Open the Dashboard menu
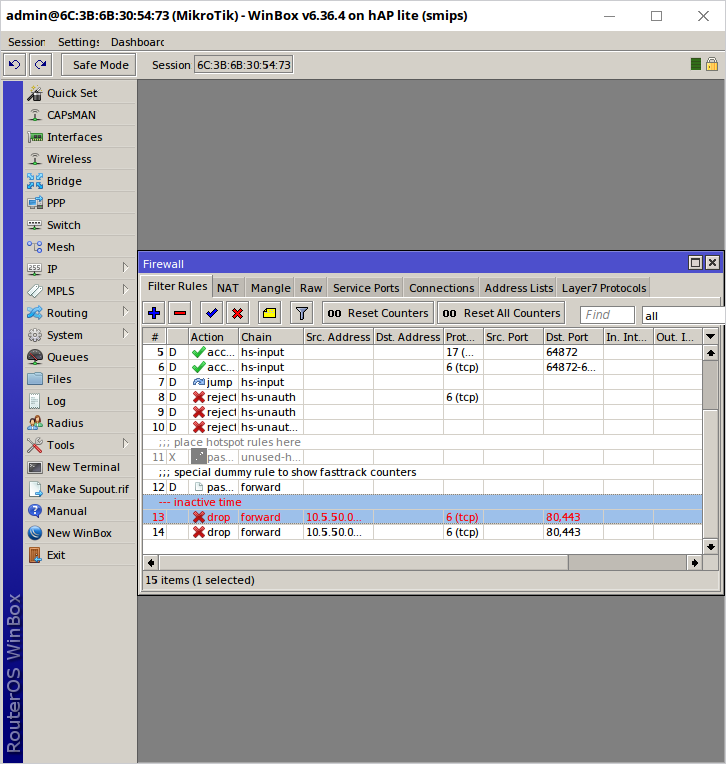 (x=137, y=42)
